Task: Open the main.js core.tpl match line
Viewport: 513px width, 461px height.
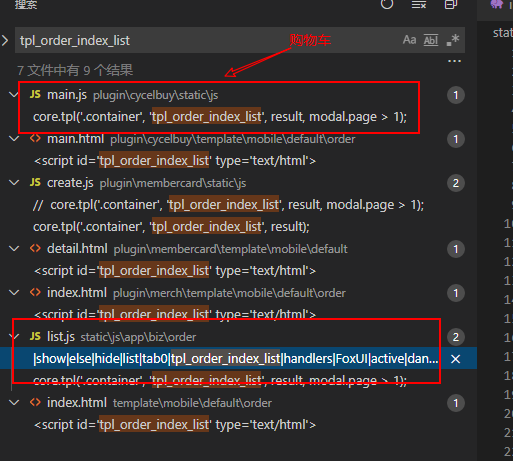Action: click(220, 117)
